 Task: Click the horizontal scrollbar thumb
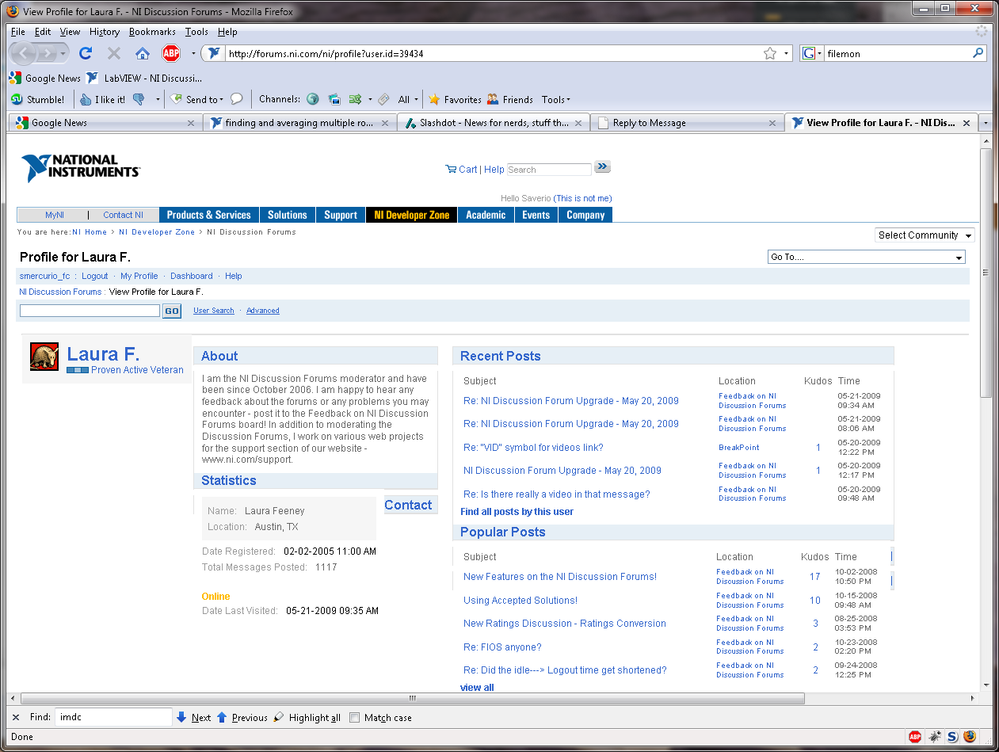[412, 698]
